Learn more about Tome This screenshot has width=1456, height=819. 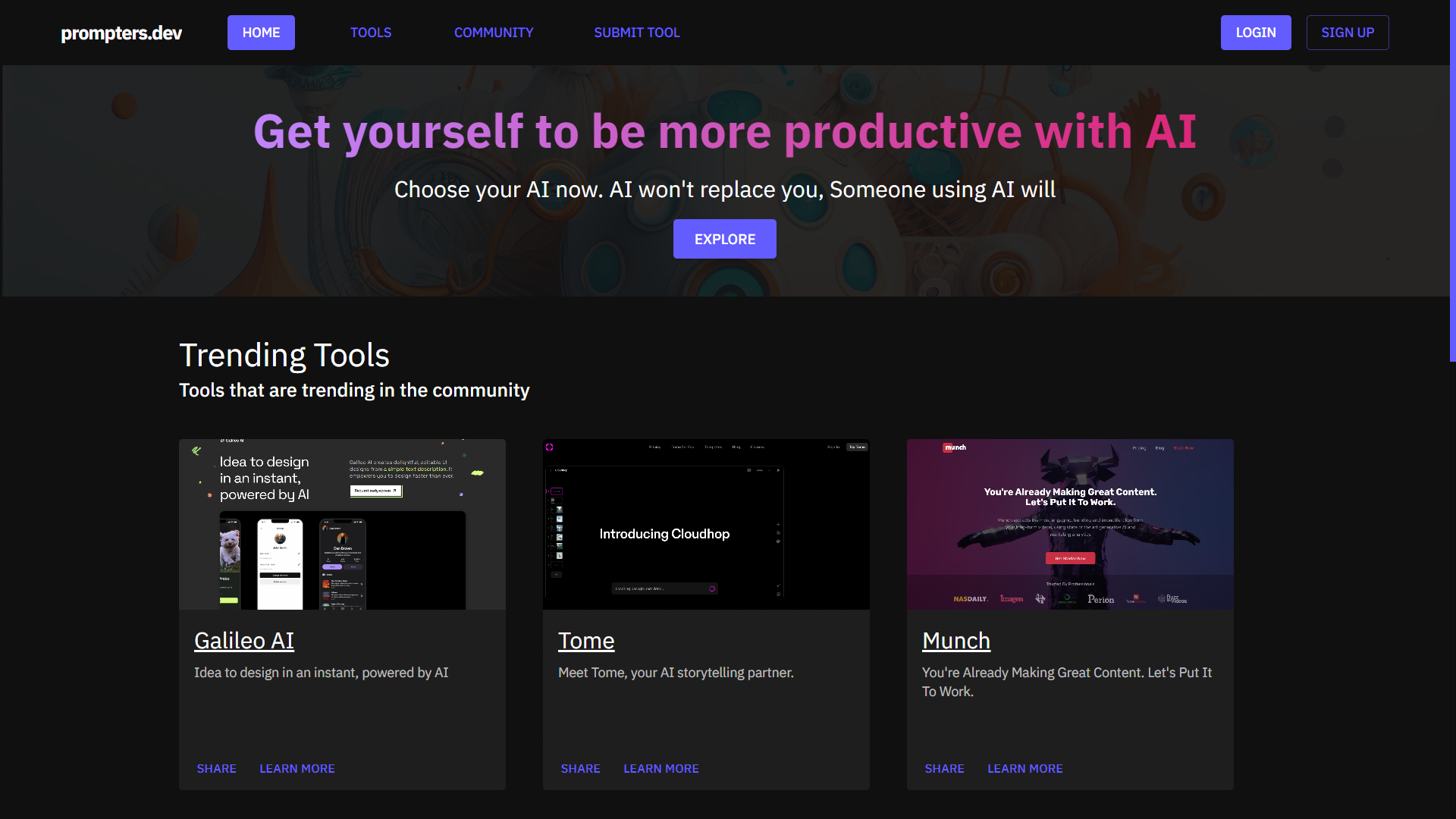point(661,768)
